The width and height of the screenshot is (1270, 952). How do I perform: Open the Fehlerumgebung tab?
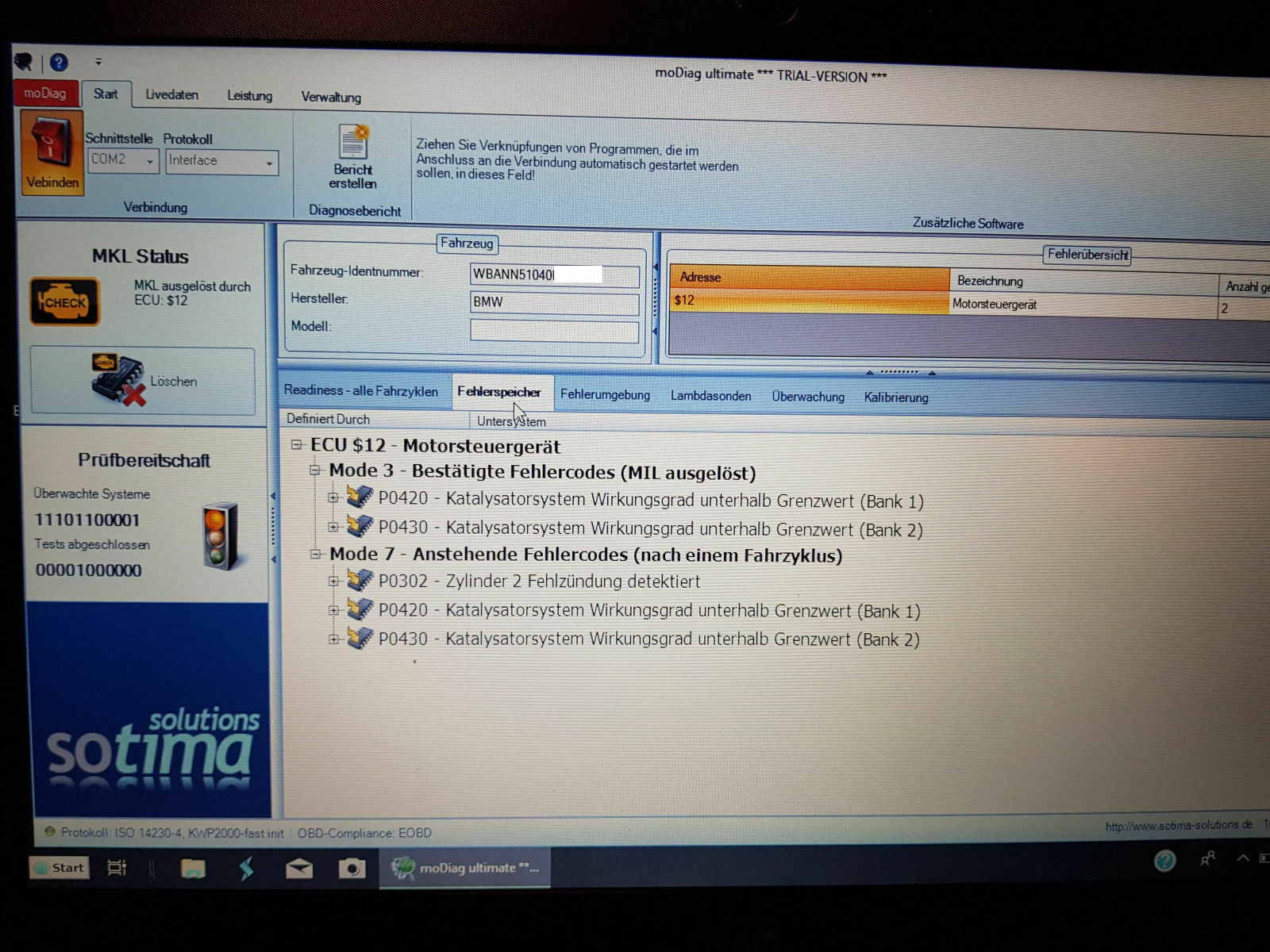[605, 394]
